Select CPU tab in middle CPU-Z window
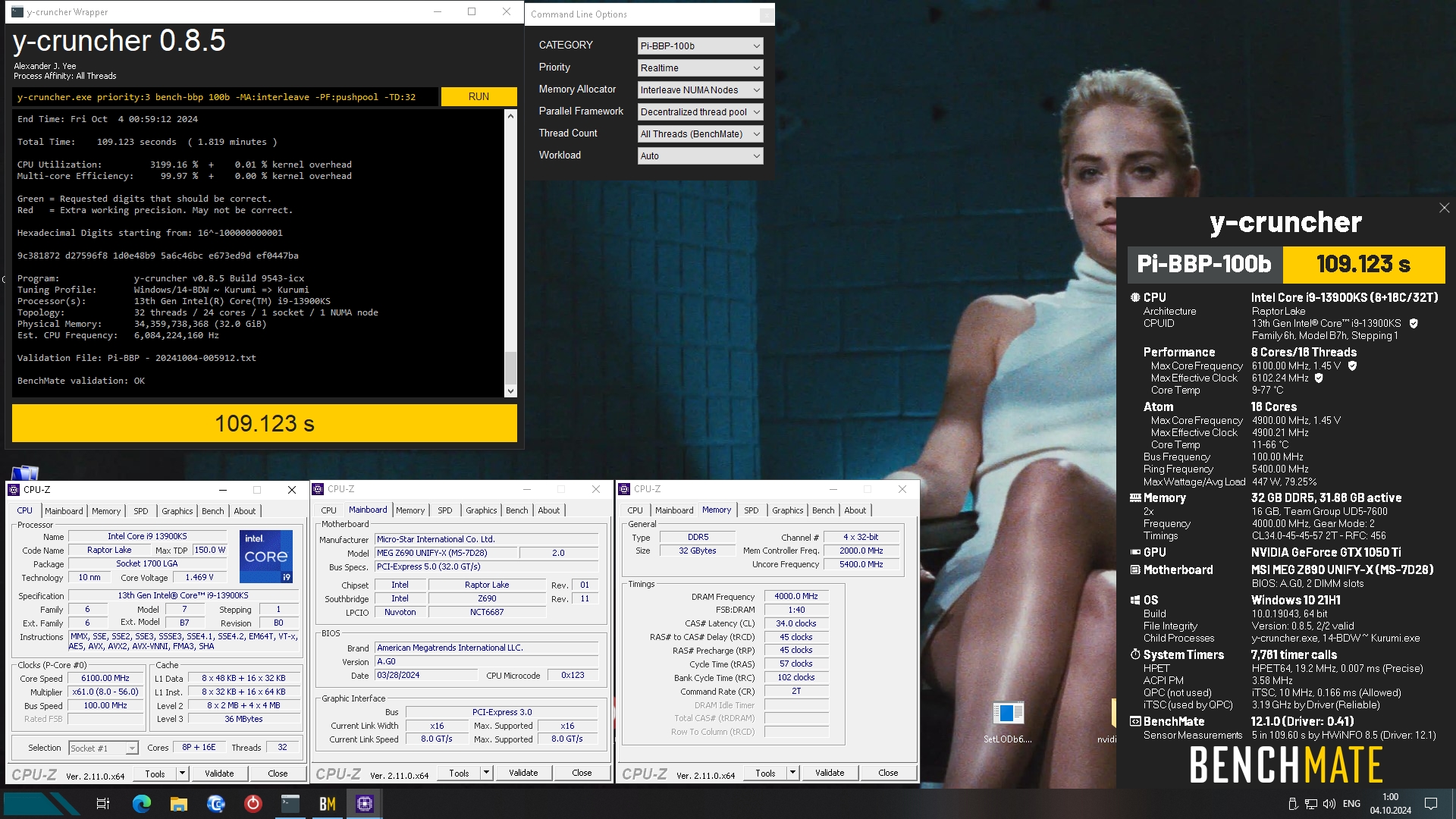Image resolution: width=1456 pixels, height=819 pixels. point(328,510)
